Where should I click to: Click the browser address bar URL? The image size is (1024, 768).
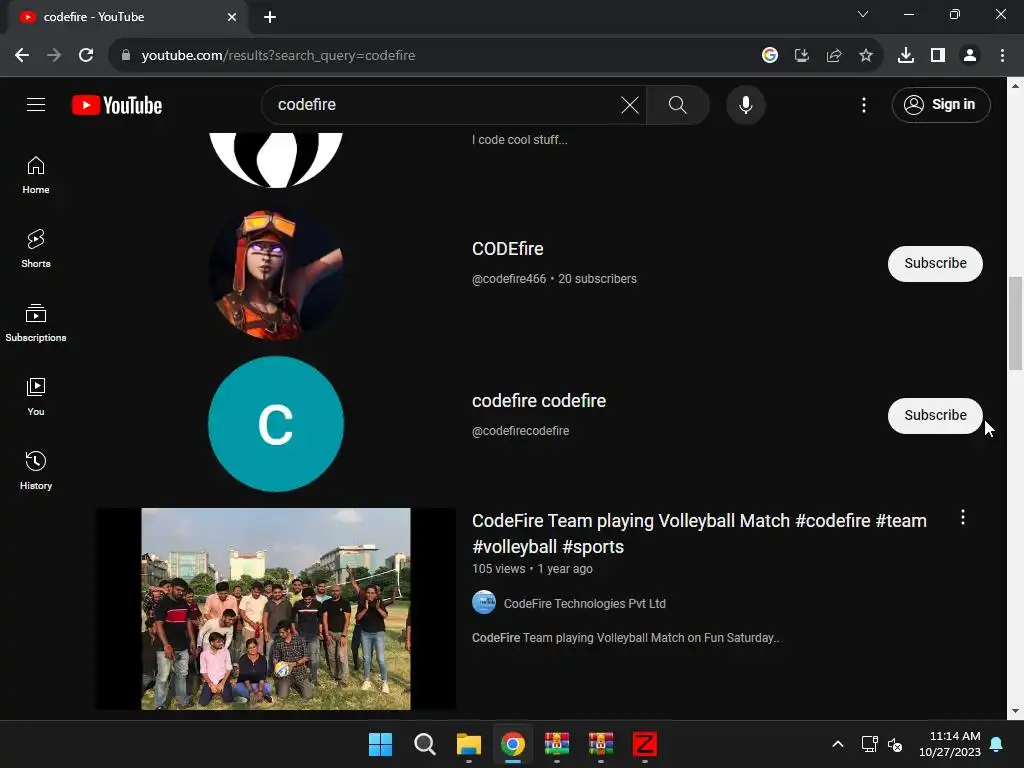[x=278, y=56]
